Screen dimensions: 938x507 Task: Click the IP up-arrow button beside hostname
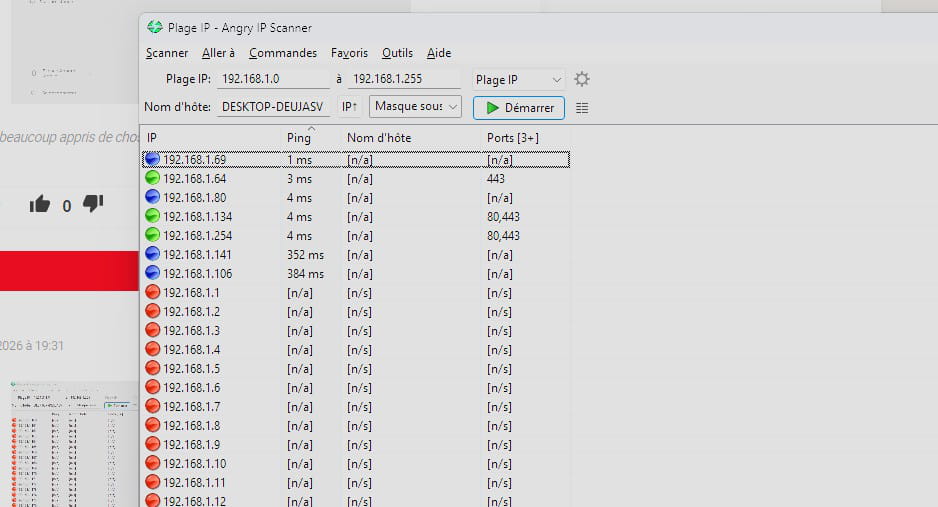coord(349,107)
